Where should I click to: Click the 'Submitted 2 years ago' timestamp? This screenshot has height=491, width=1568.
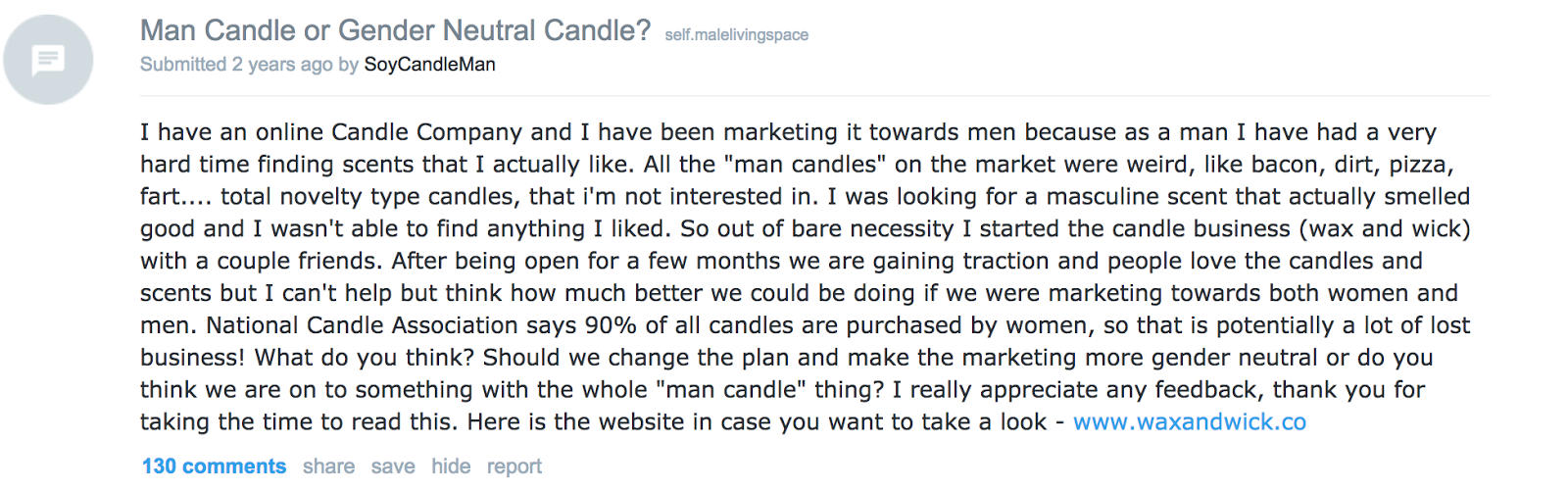(236, 65)
